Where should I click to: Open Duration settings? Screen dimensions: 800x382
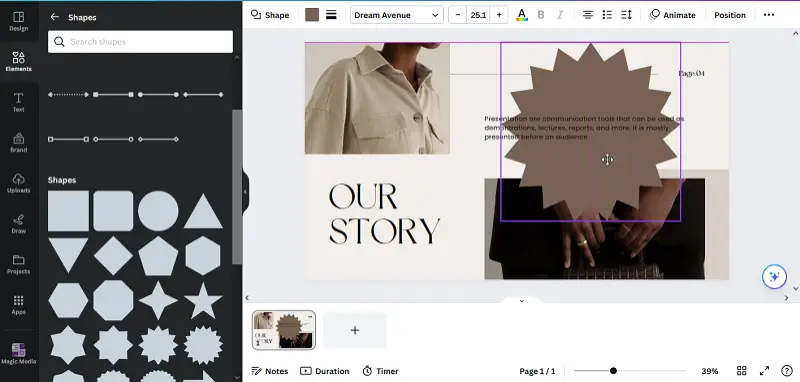tap(324, 371)
